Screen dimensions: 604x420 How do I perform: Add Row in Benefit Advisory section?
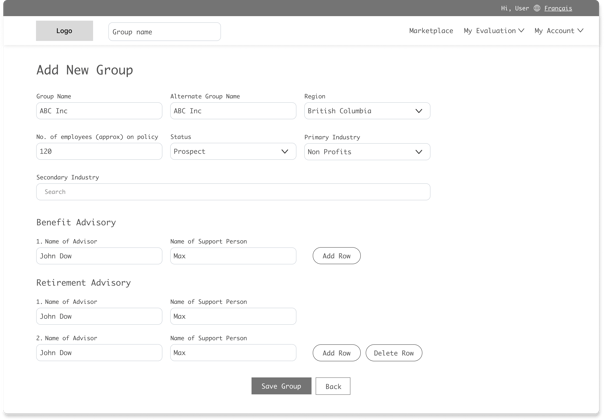click(x=337, y=256)
